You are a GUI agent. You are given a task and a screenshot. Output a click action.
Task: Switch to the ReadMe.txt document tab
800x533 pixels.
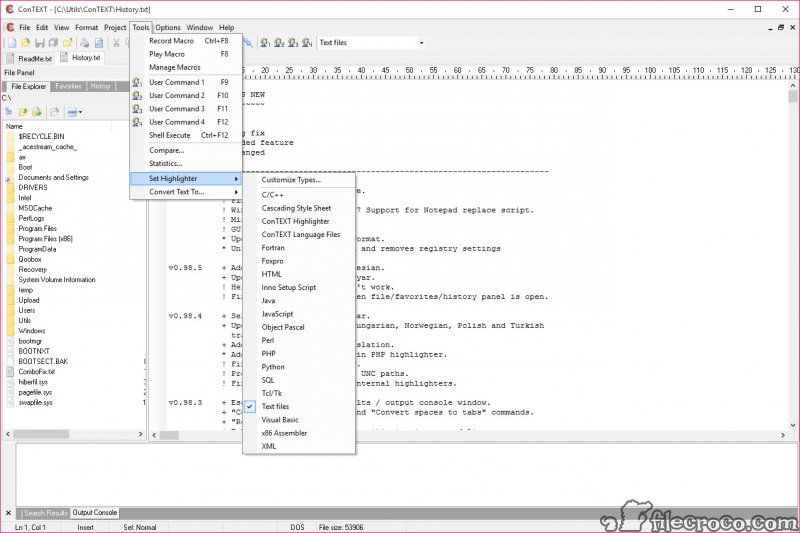tap(30, 59)
